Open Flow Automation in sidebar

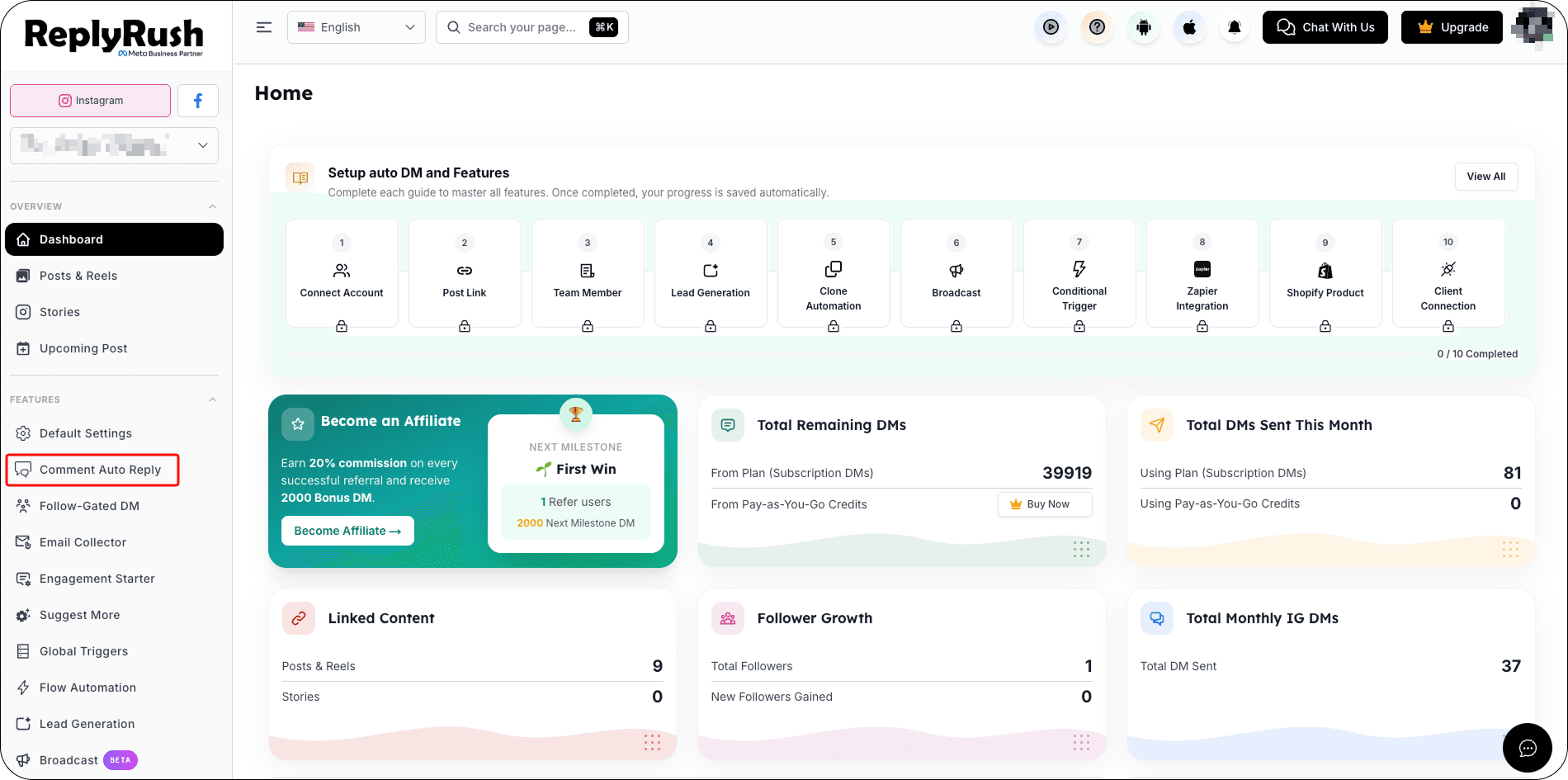point(115,688)
